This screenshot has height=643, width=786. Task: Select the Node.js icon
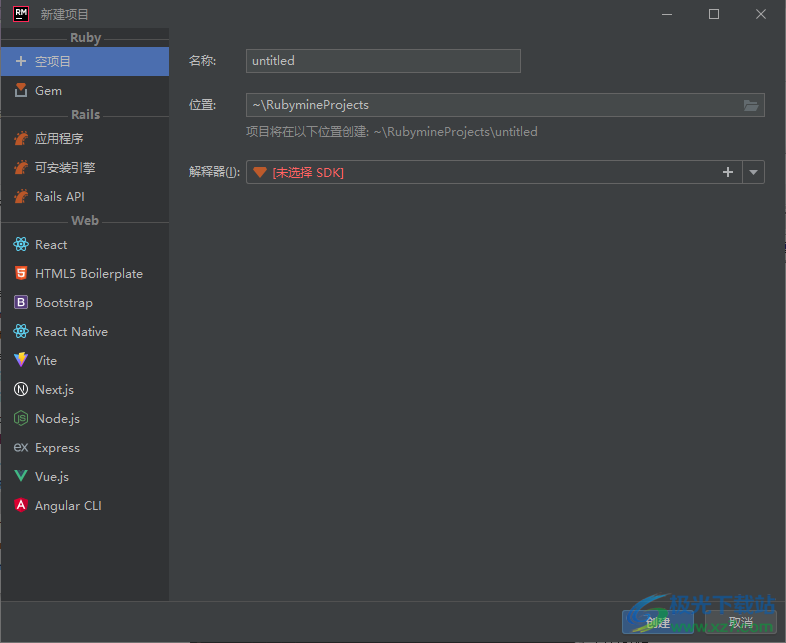pyautogui.click(x=21, y=419)
